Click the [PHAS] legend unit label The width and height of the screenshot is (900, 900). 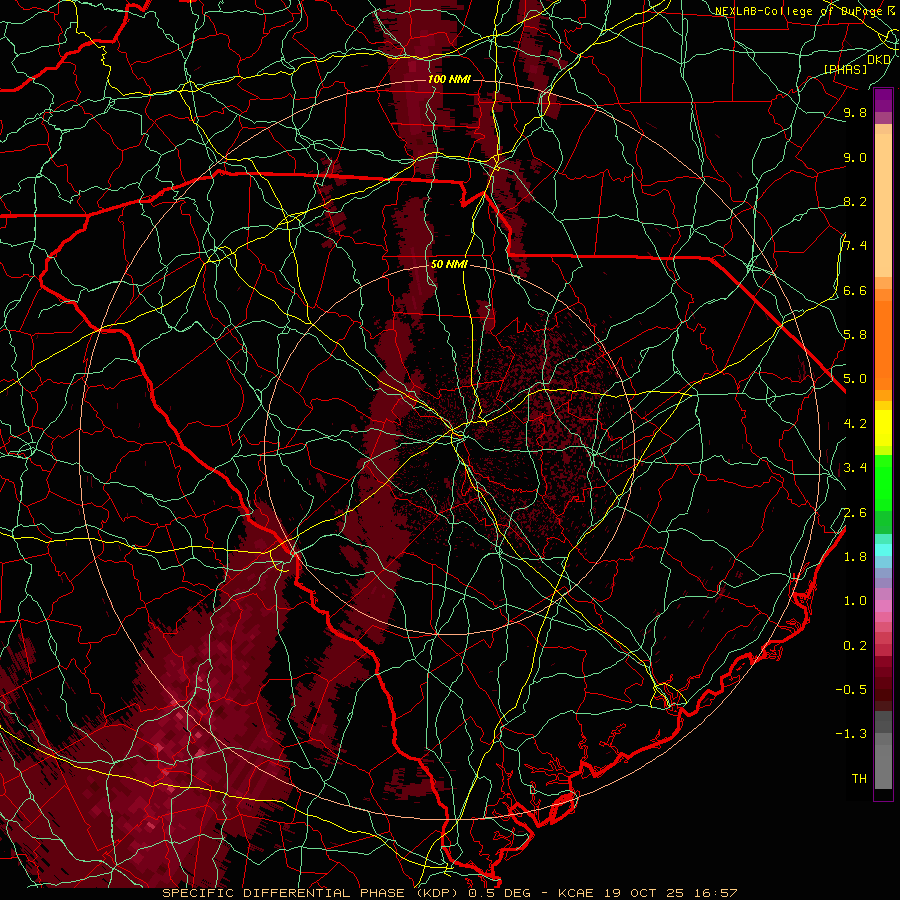tap(845, 69)
